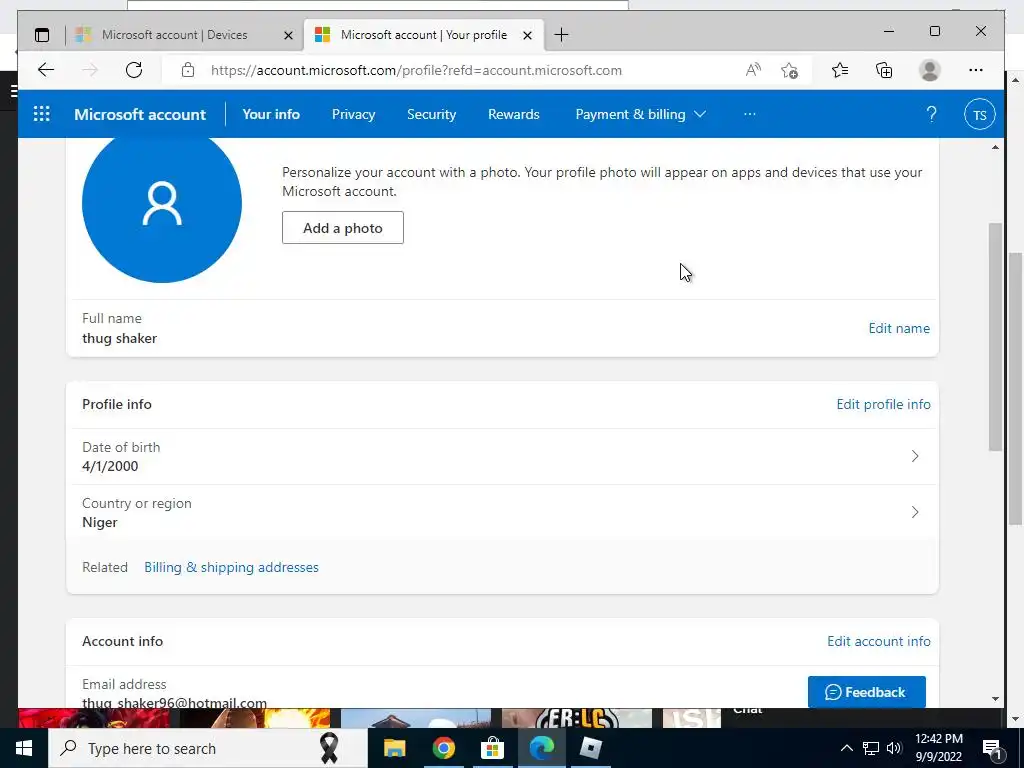Click the page vertical scrollbar thumb

click(995, 337)
